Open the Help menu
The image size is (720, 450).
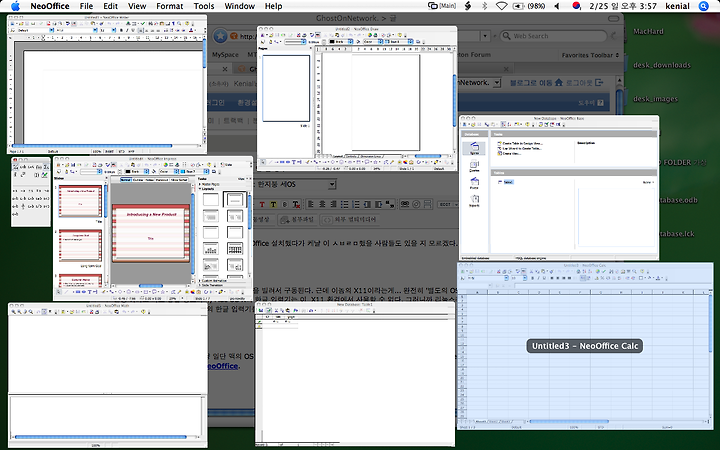click(273, 6)
